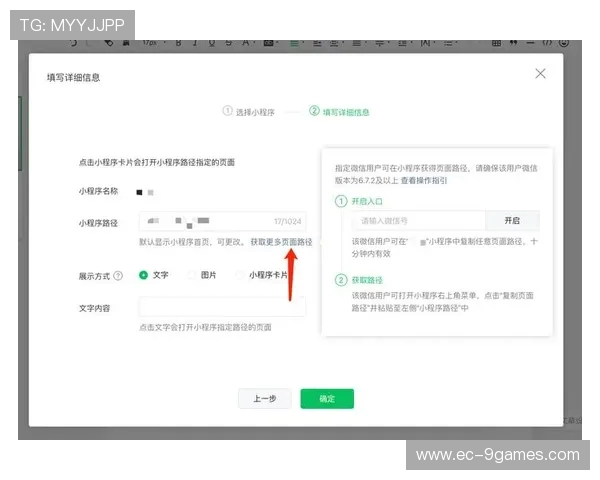
Task: Toggle strikethrough in the editor toolbar
Action: click(x=228, y=43)
